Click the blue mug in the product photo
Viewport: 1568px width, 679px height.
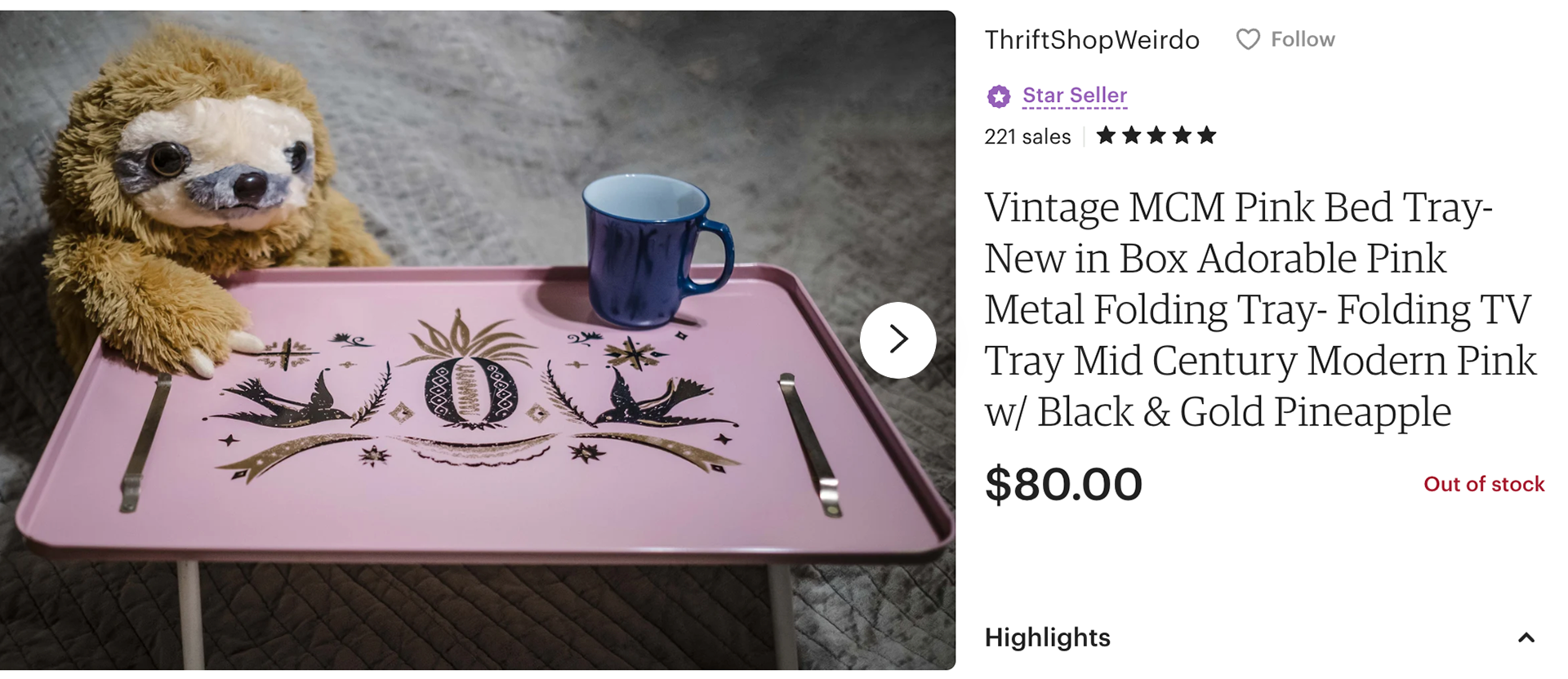(649, 249)
